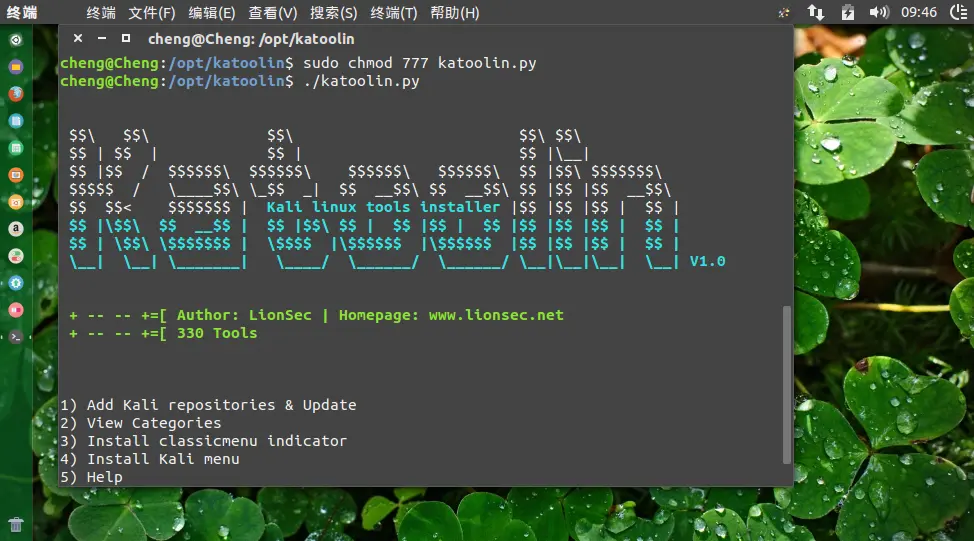This screenshot has height=541, width=974.
Task: Click the '5) Help' line
Action: point(91,477)
